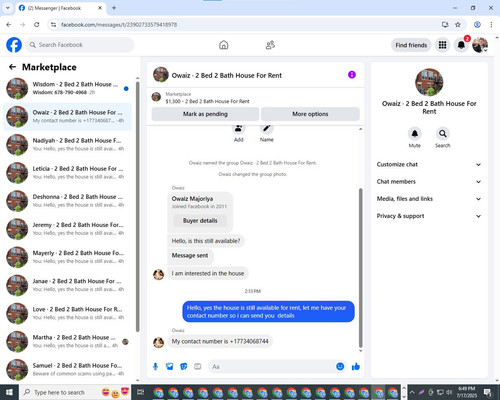
Task: Open Deshonna's house rental conversation
Action: 67,201
